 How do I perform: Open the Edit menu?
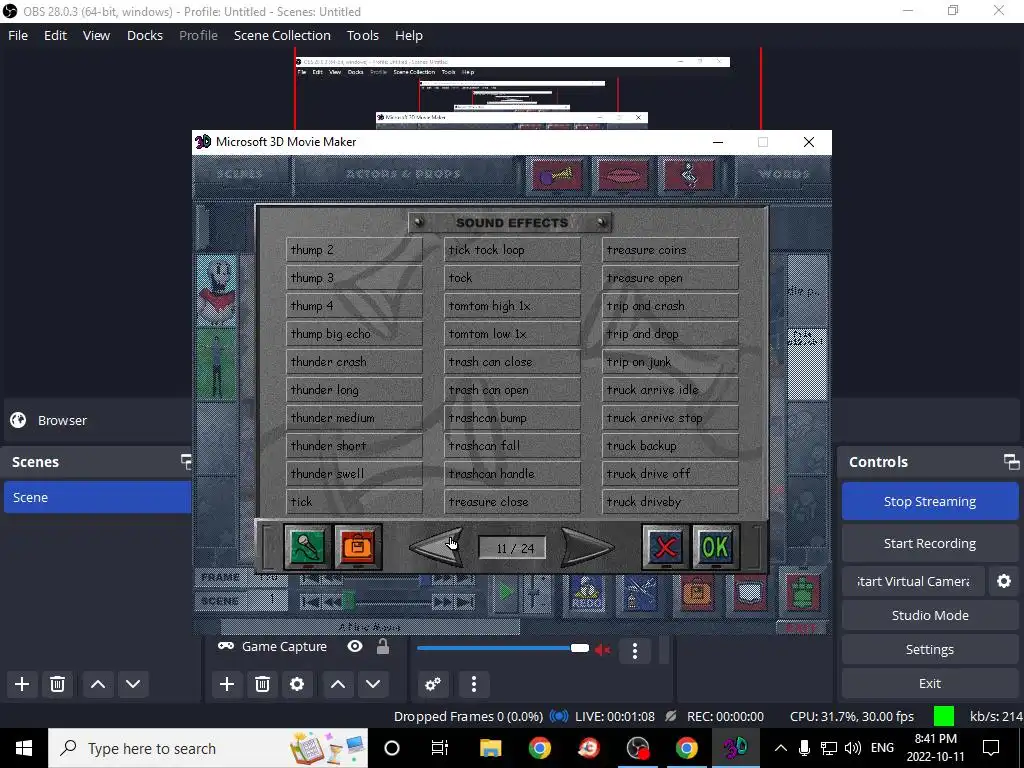point(56,35)
